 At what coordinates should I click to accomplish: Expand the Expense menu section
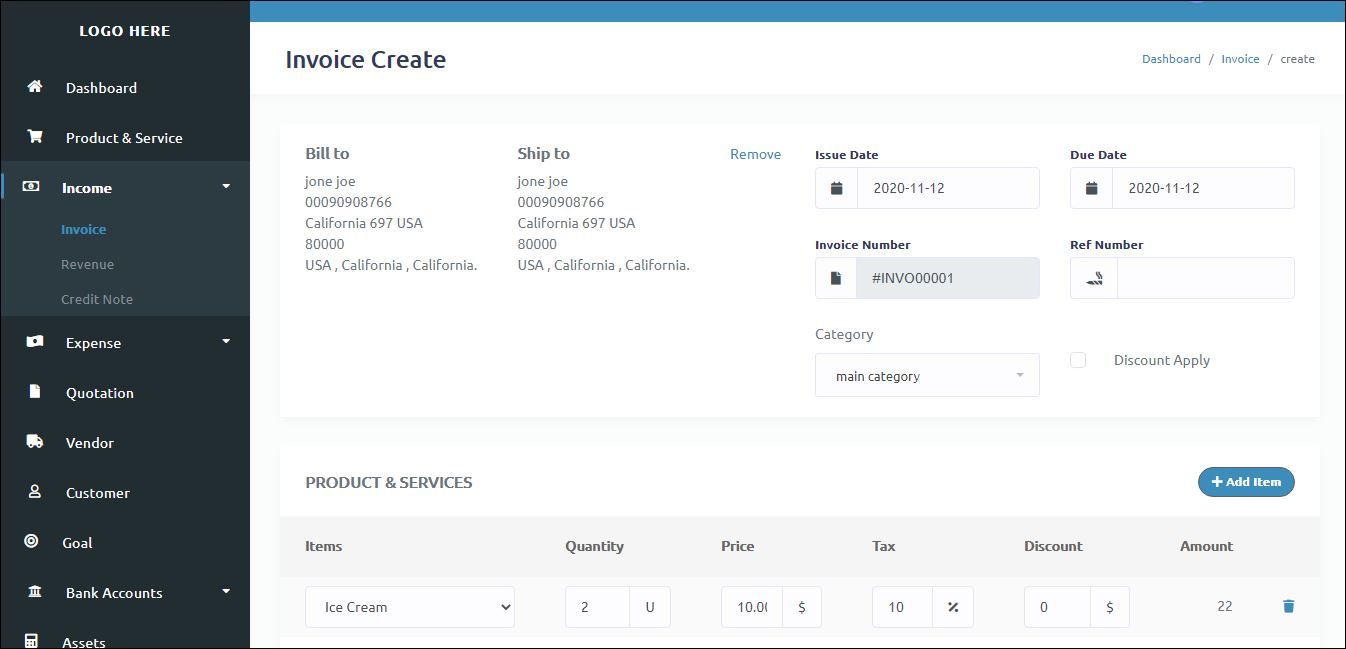click(x=225, y=342)
